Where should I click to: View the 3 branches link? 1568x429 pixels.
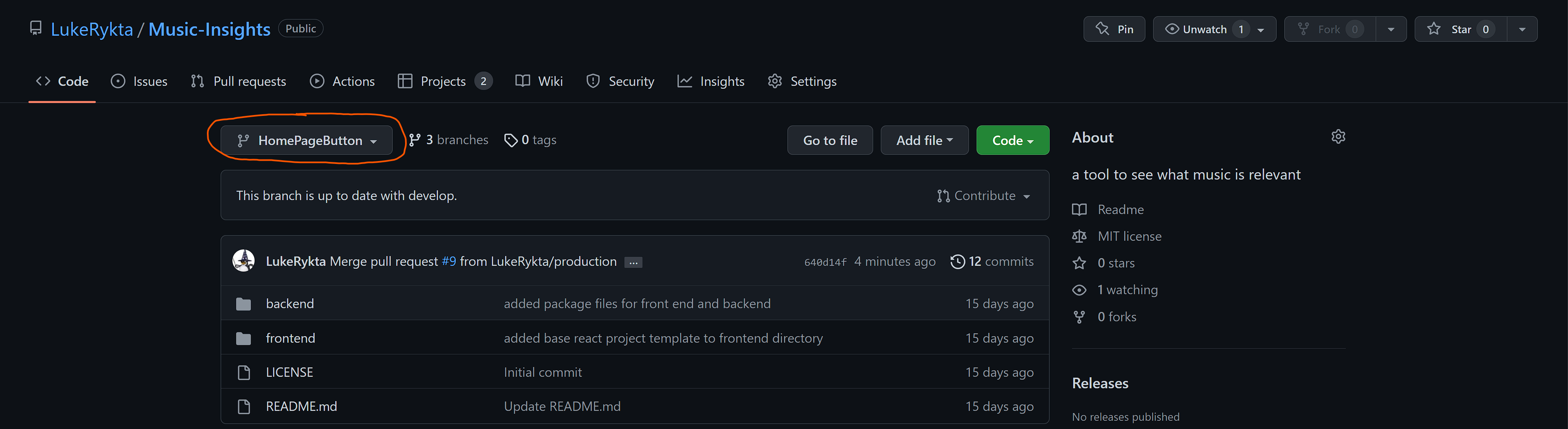449,140
